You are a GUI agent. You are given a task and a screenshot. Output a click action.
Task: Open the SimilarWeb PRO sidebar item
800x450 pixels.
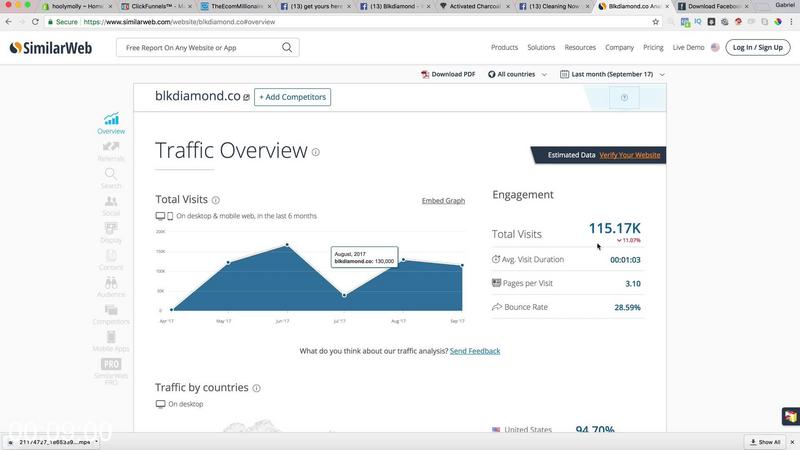coord(111,371)
